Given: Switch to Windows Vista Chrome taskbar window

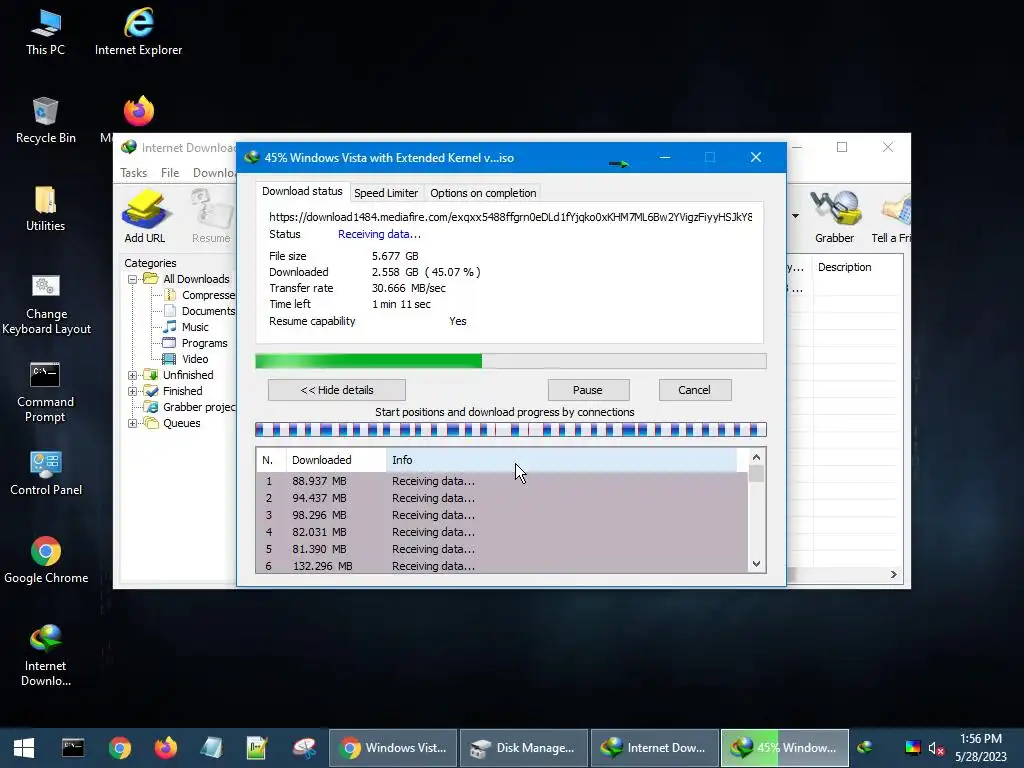Looking at the screenshot, I should pos(394,748).
